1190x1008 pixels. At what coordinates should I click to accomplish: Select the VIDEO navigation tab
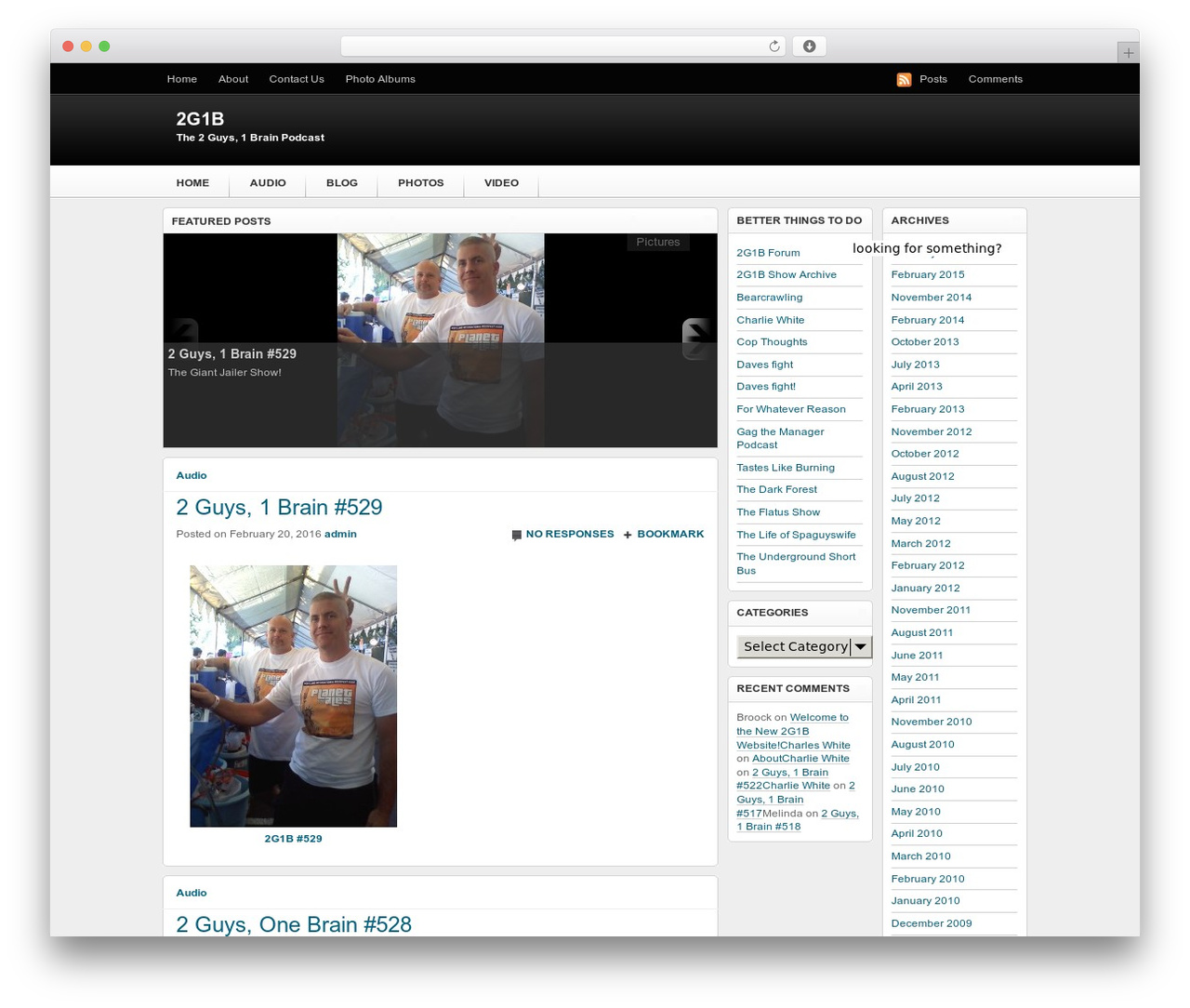pyautogui.click(x=501, y=183)
